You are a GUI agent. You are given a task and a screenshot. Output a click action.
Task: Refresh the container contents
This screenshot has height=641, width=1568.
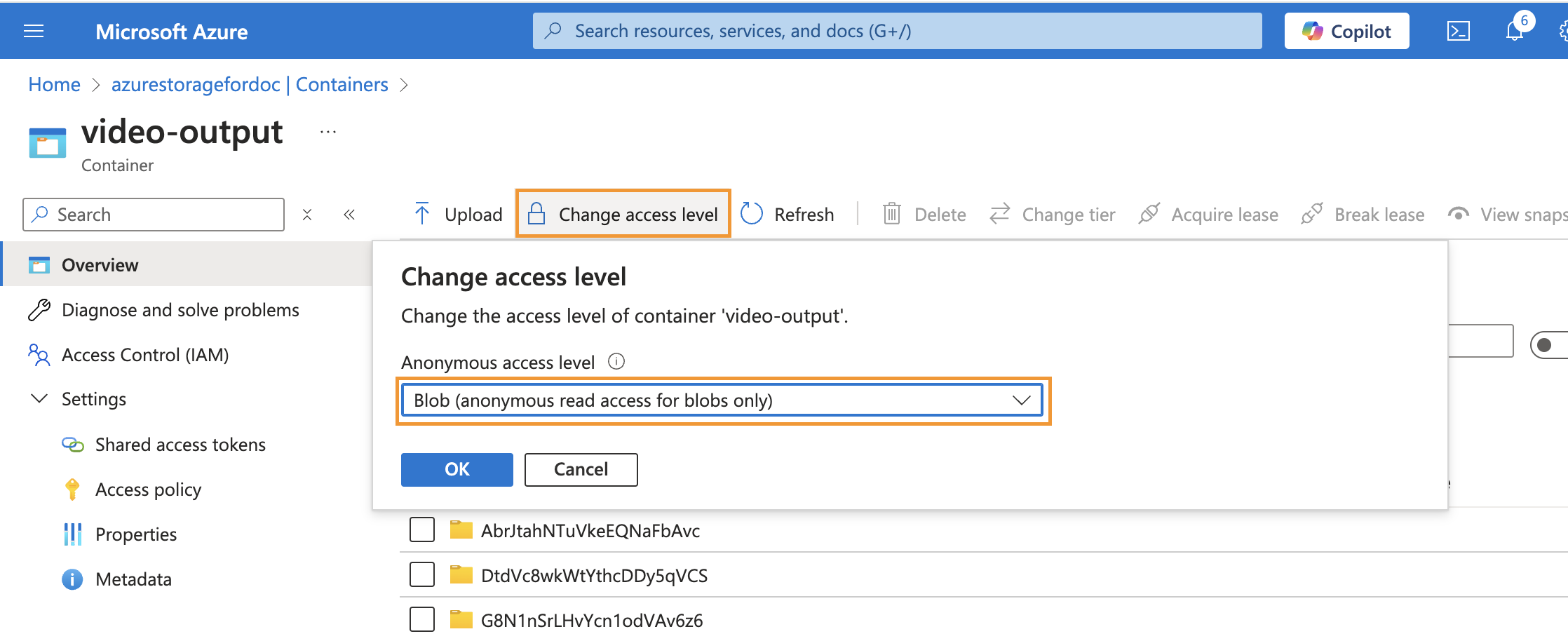tap(788, 214)
